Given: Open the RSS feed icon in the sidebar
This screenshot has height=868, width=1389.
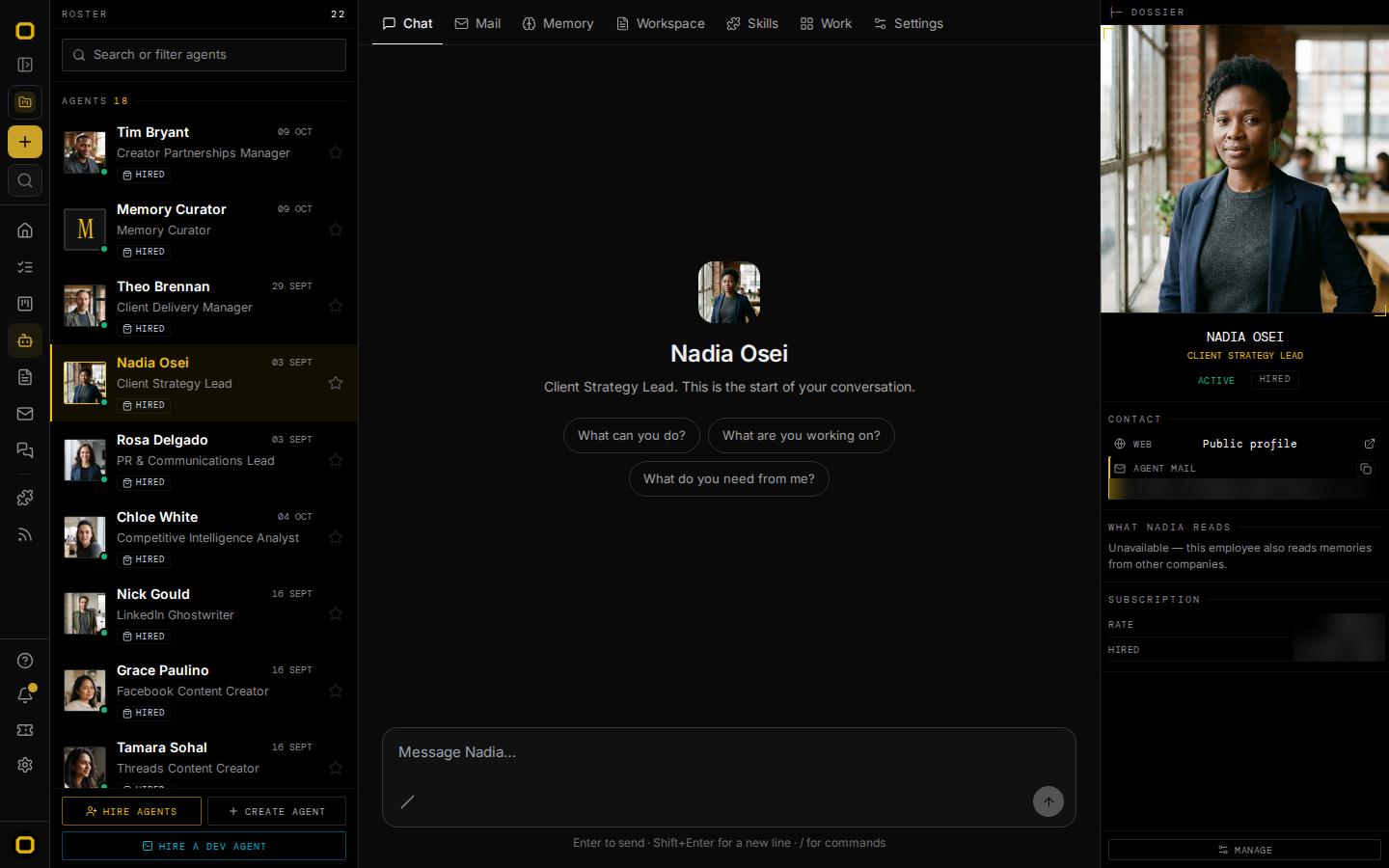Looking at the screenshot, I should [25, 534].
